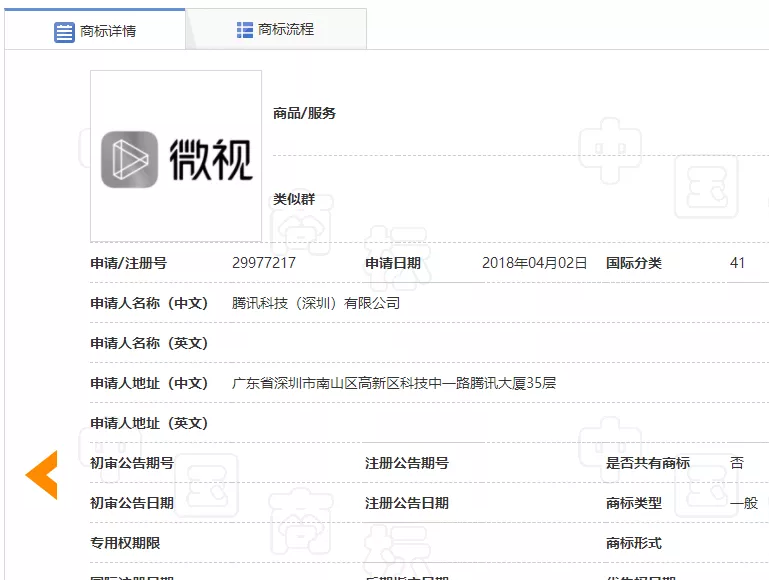Click the orange left arrow
Image resolution: width=769 pixels, height=580 pixels.
pyautogui.click(x=42, y=475)
